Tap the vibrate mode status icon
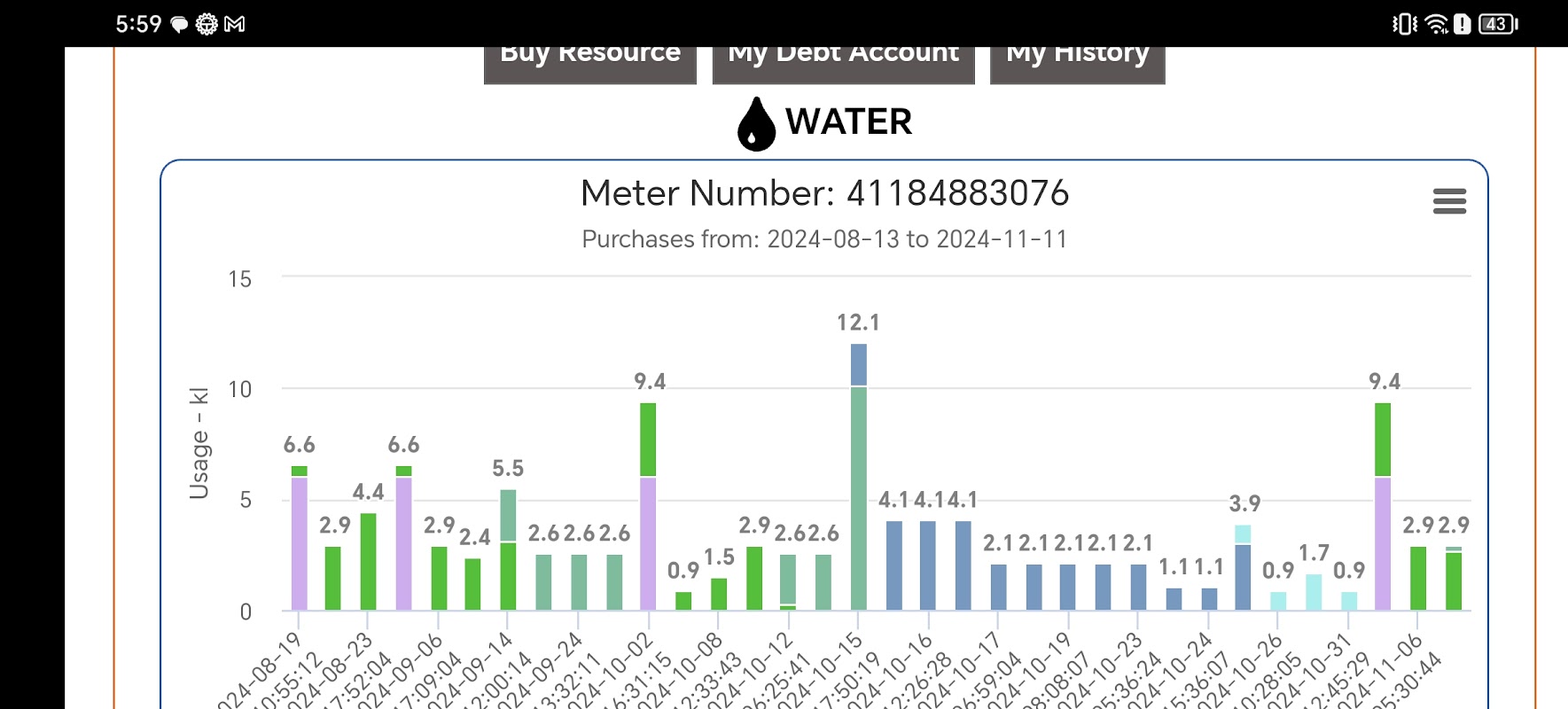This screenshot has width=1568, height=709. 1404,24
